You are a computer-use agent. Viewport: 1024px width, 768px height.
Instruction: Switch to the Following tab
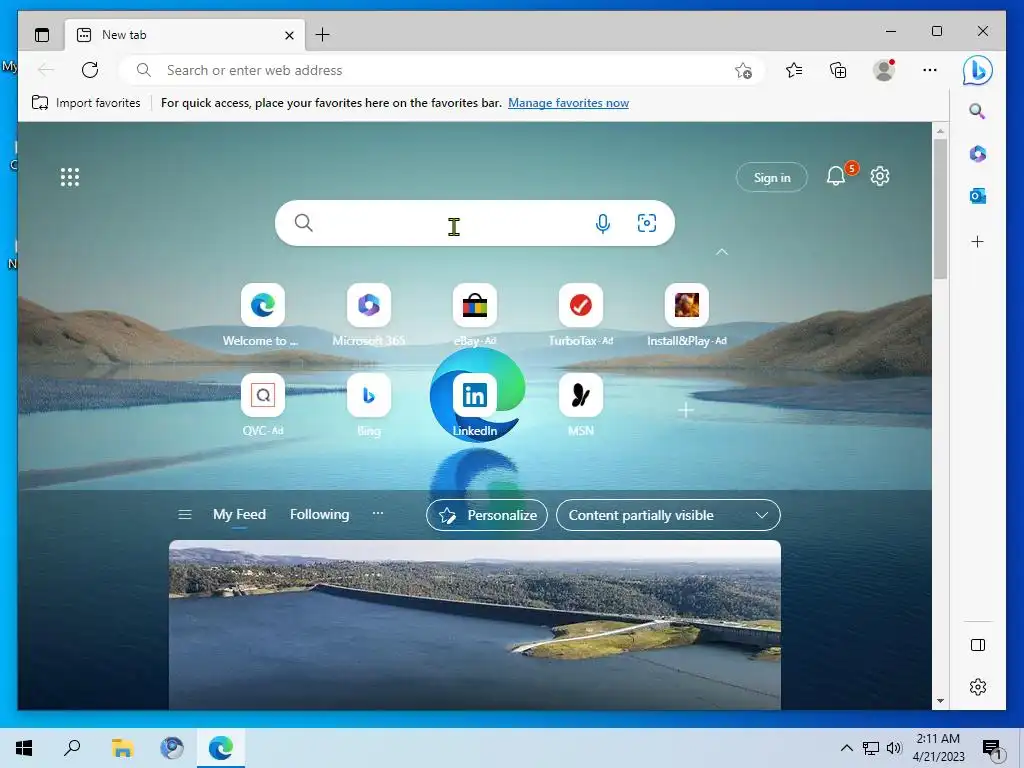[x=319, y=515]
